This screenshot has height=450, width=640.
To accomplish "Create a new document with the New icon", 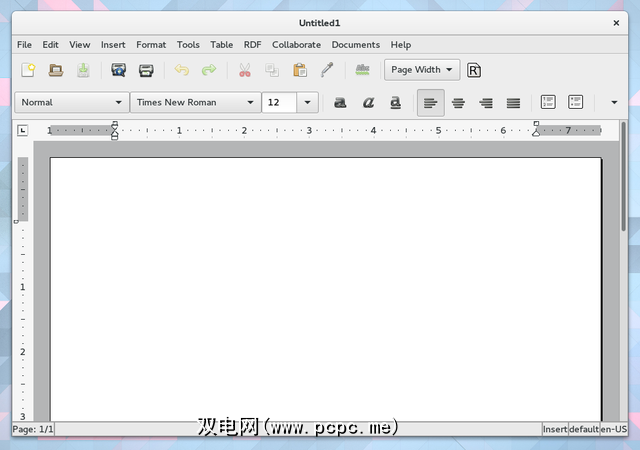I will (29, 70).
